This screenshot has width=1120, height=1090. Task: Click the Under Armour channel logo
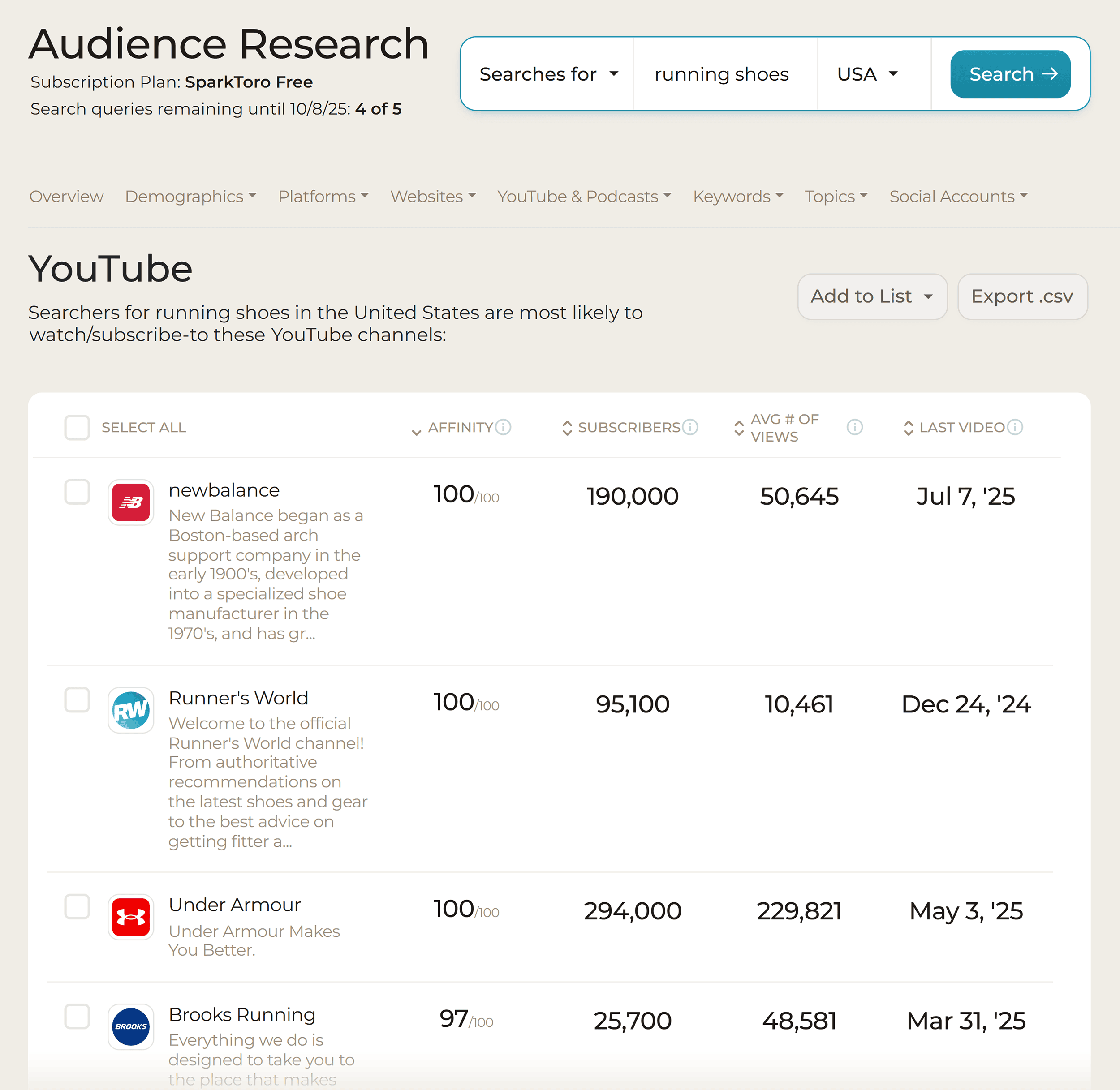[x=130, y=917]
